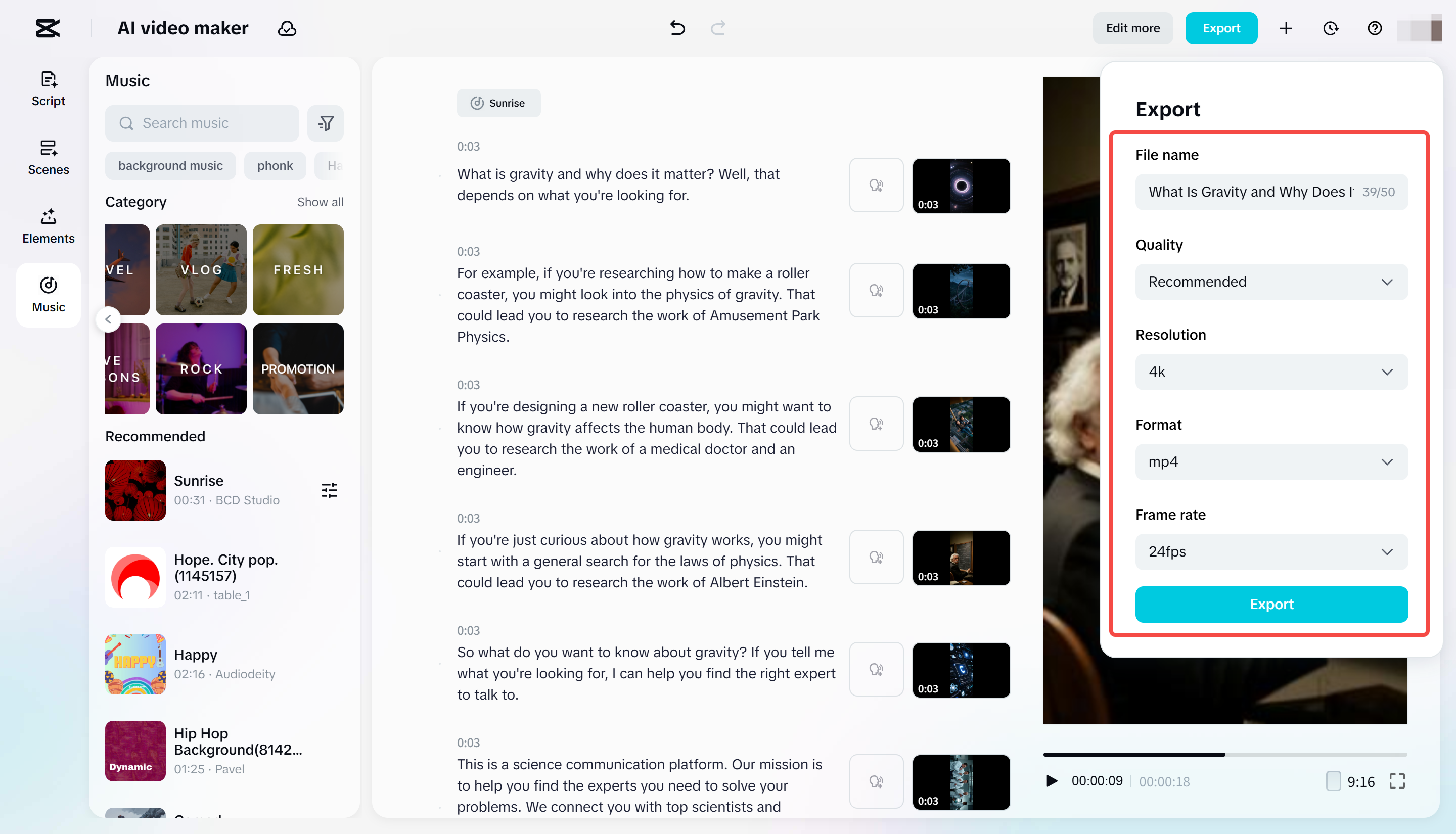The height and width of the screenshot is (834, 1456).
Task: Open the music filter options
Action: tap(326, 123)
